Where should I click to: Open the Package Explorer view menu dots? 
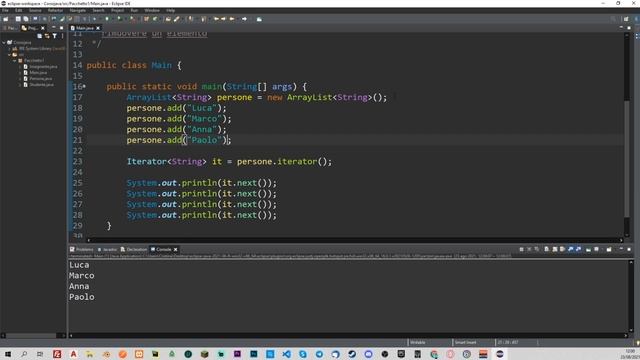tap(62, 36)
